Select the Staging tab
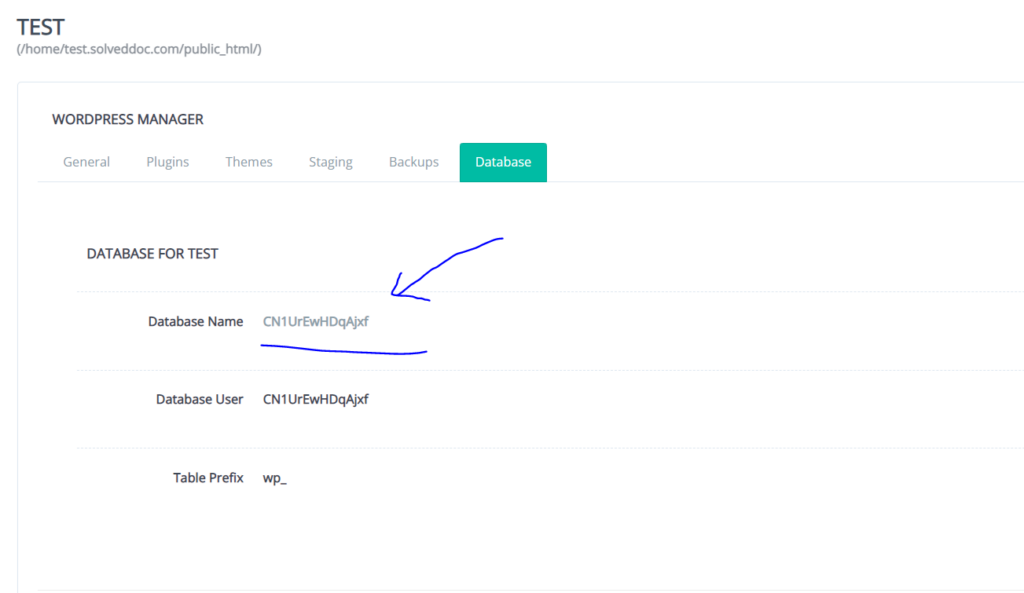 [330, 162]
